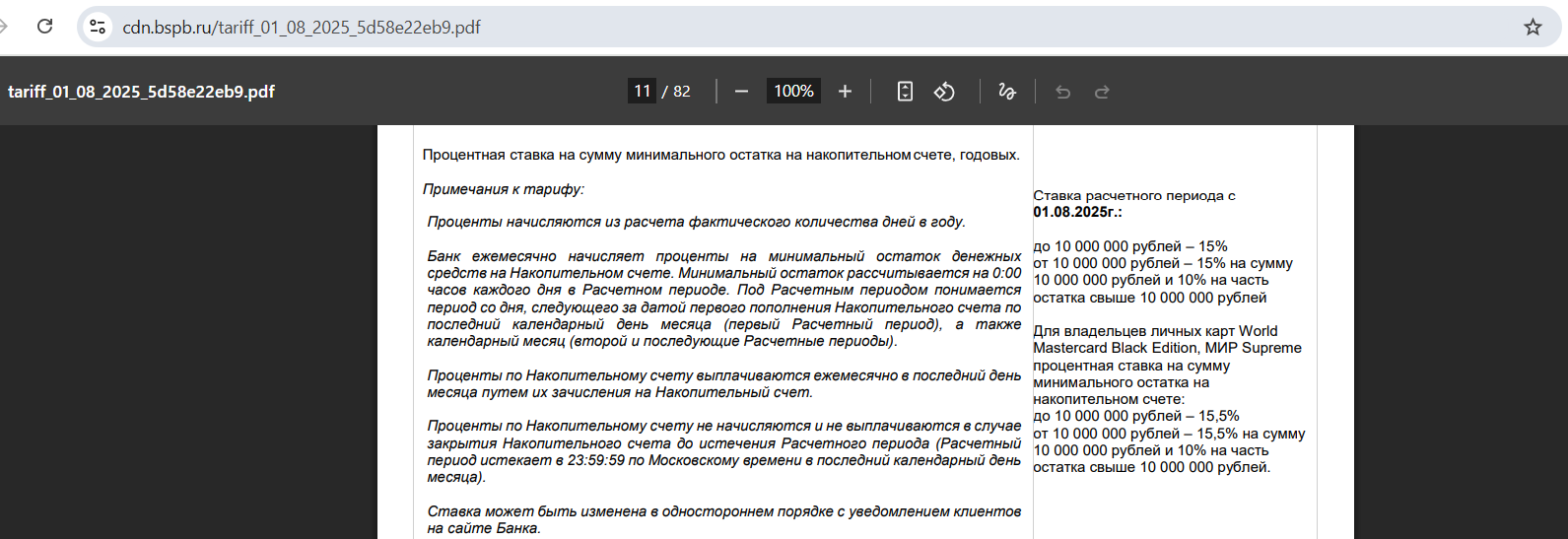Screen dimensions: 1568x539
Task: Undo the last annotation
Action: [1062, 92]
